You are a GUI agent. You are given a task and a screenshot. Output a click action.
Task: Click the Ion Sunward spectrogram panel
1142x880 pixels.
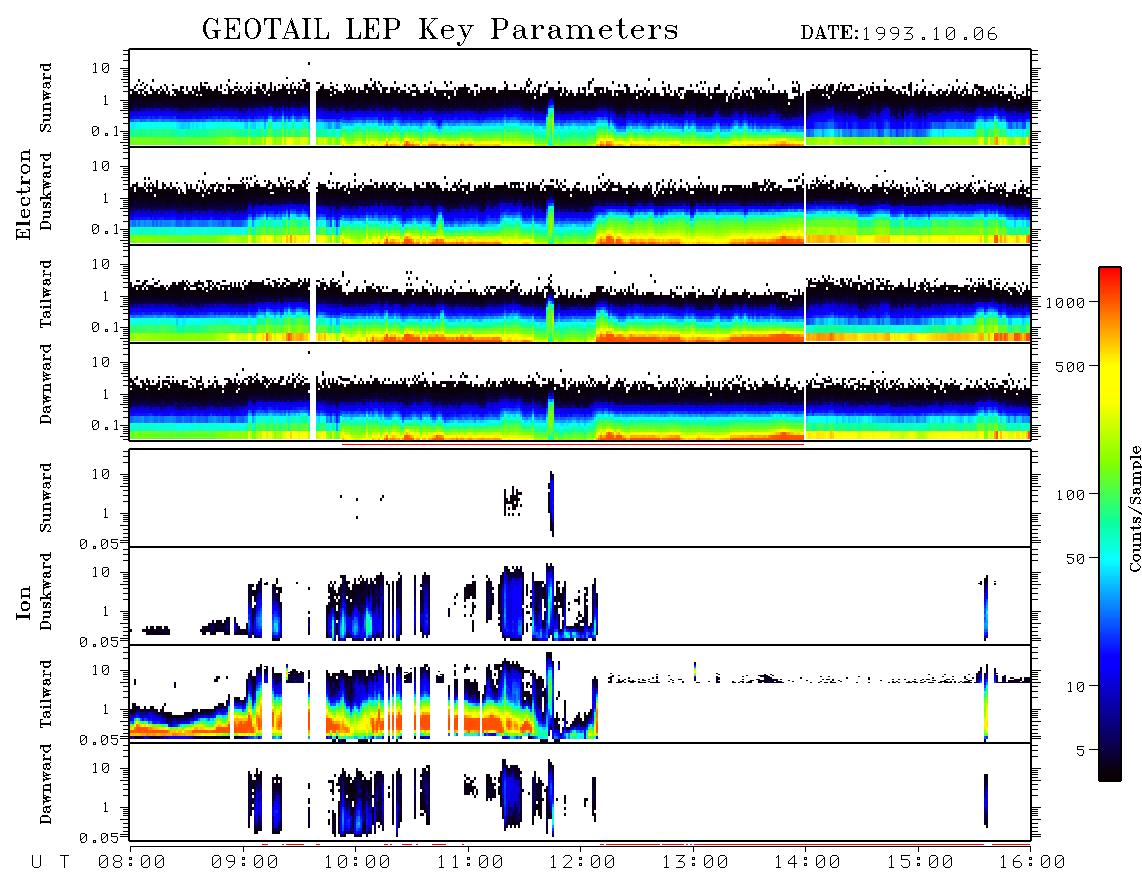[580, 498]
